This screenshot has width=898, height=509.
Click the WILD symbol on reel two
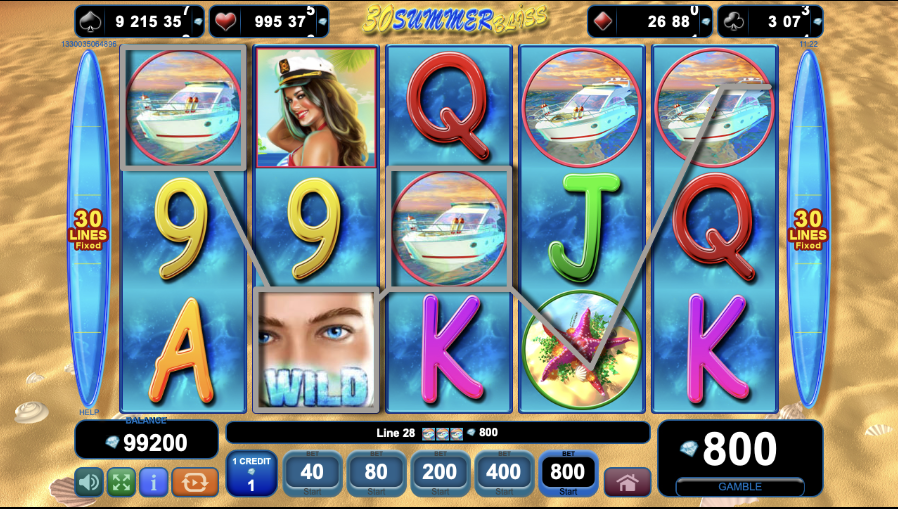tap(316, 350)
